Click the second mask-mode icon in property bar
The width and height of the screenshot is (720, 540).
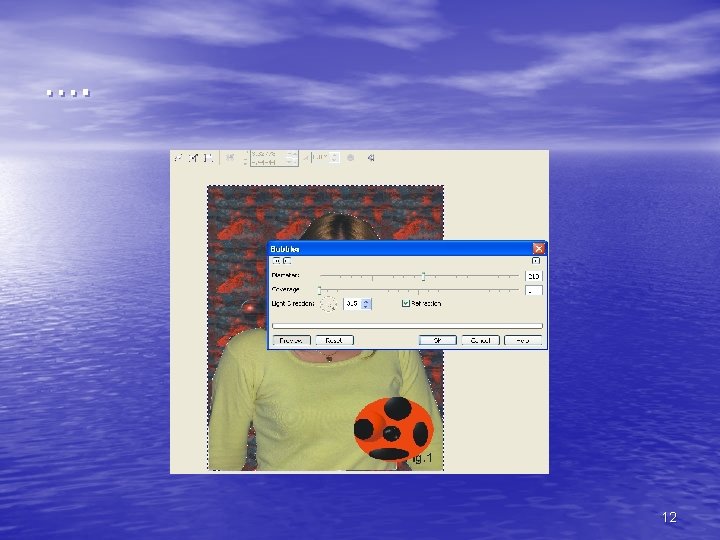coord(194,158)
